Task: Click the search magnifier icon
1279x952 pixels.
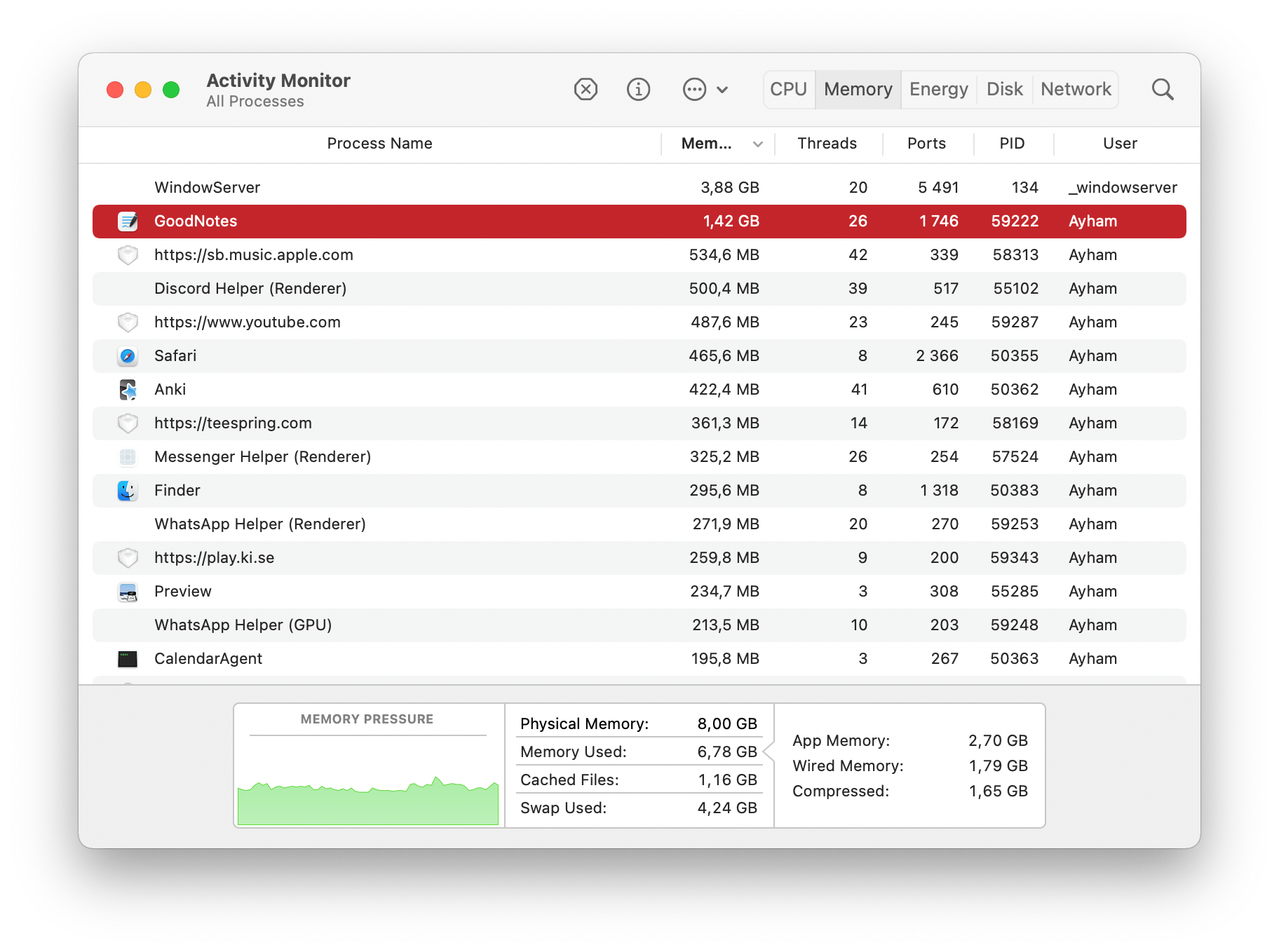Action: (1163, 90)
